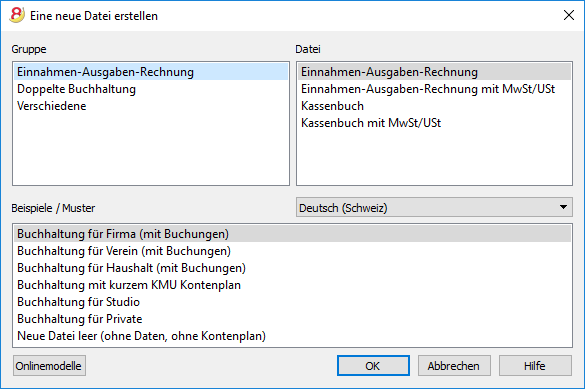The image size is (585, 389).
Task: Open the Onlinemodelle button
Action: (x=49, y=366)
